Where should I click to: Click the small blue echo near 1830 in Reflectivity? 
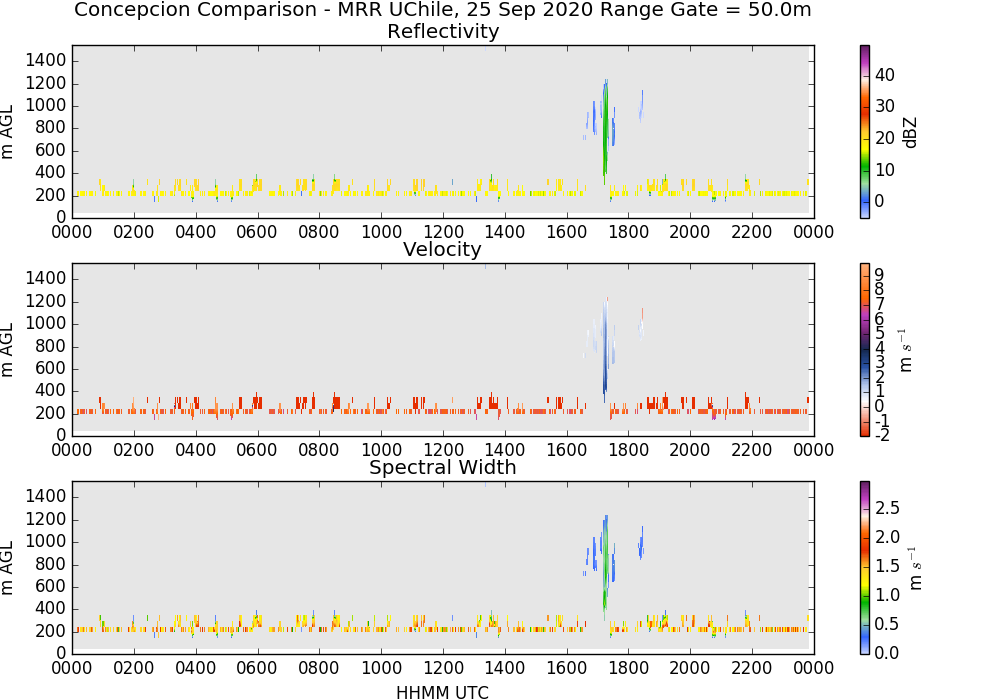coord(641,107)
